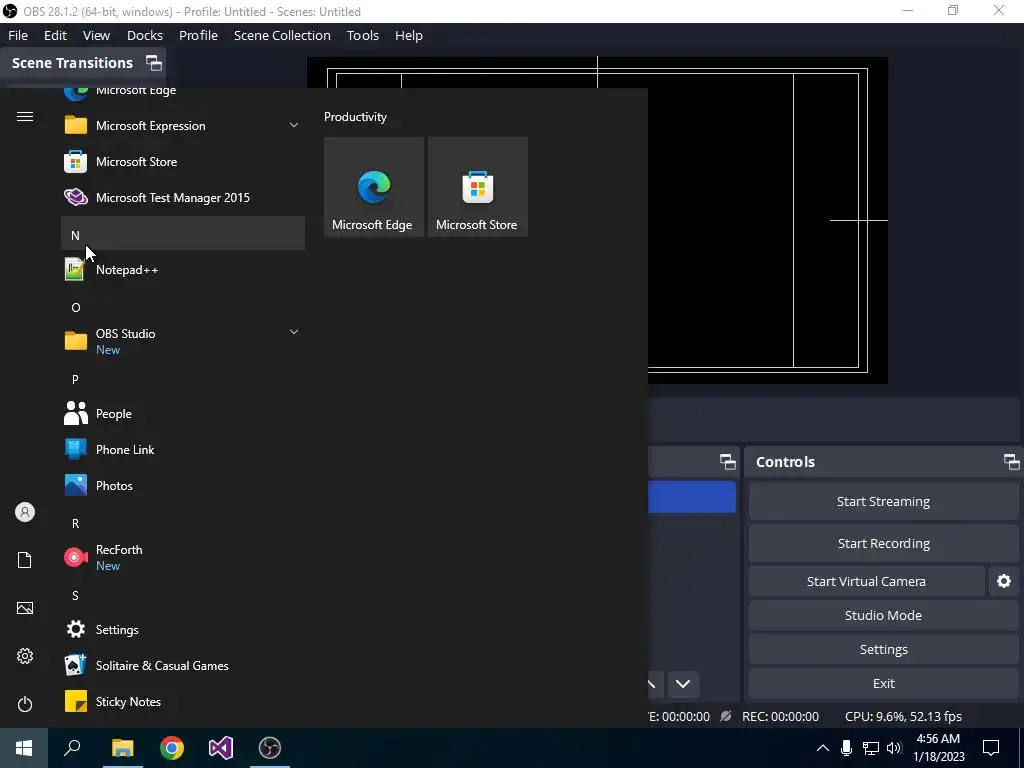Click the CPU usage status text
The image size is (1024, 768).
tap(903, 716)
